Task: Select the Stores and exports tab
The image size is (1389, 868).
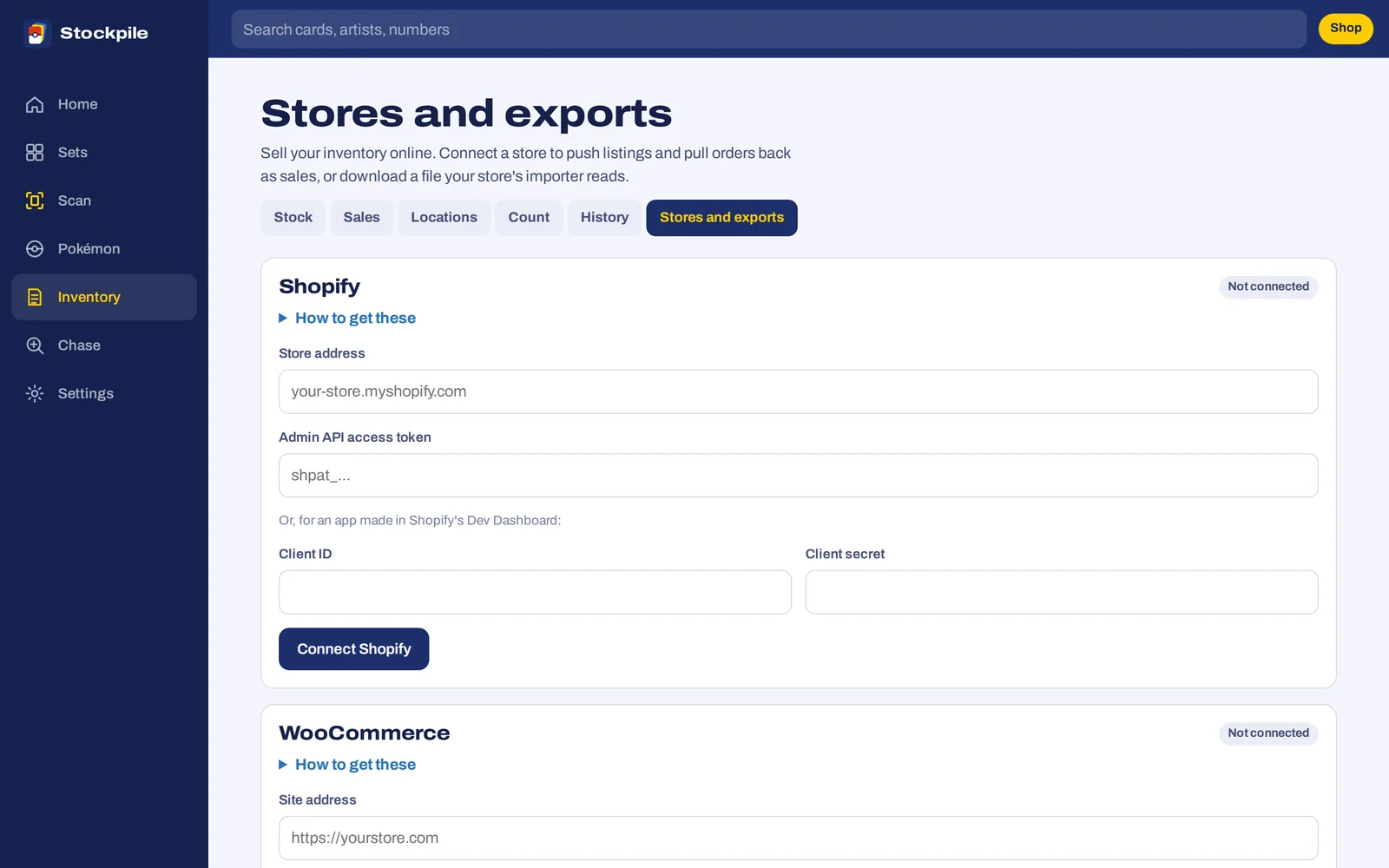Action: pyautogui.click(x=721, y=218)
